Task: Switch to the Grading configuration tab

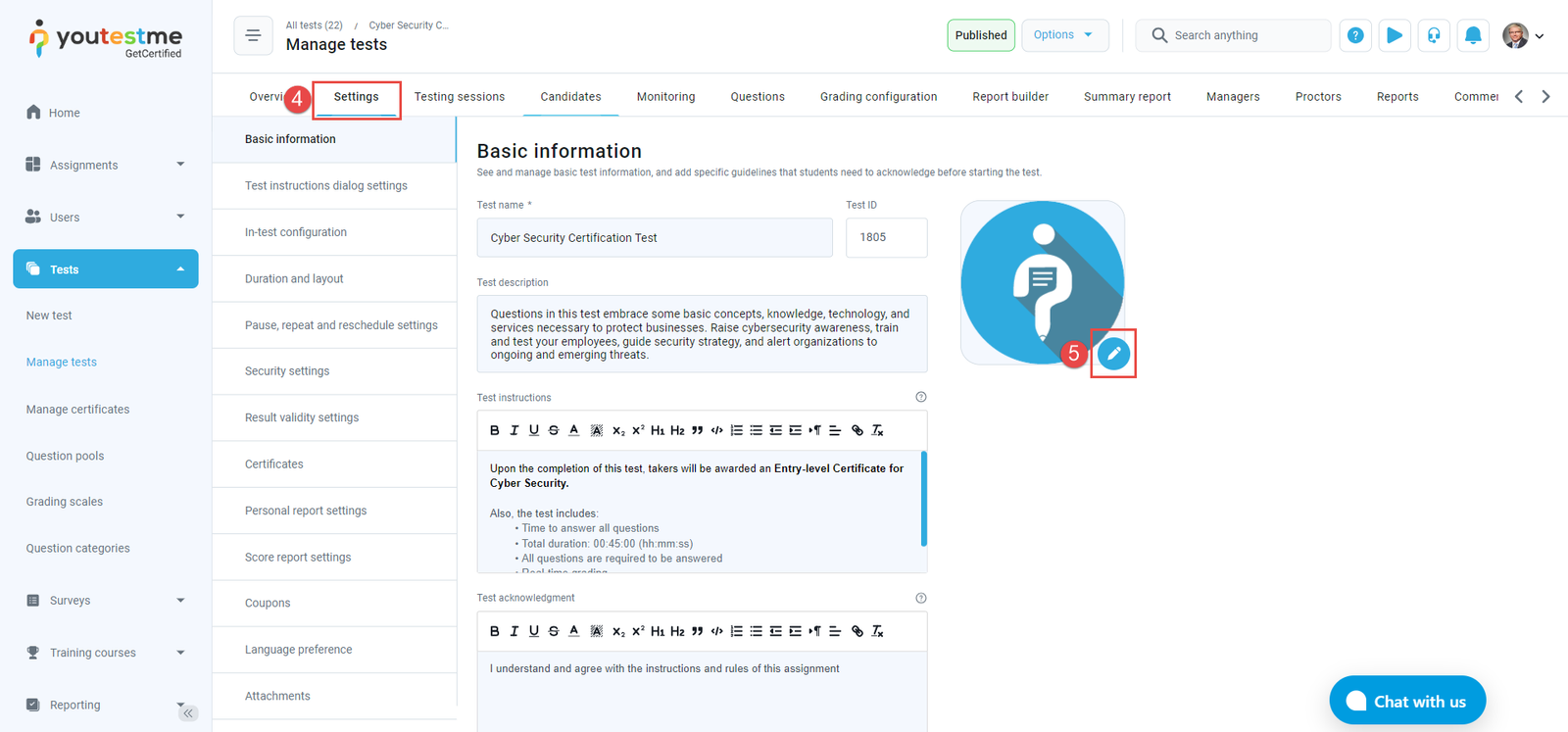Action: tap(878, 97)
